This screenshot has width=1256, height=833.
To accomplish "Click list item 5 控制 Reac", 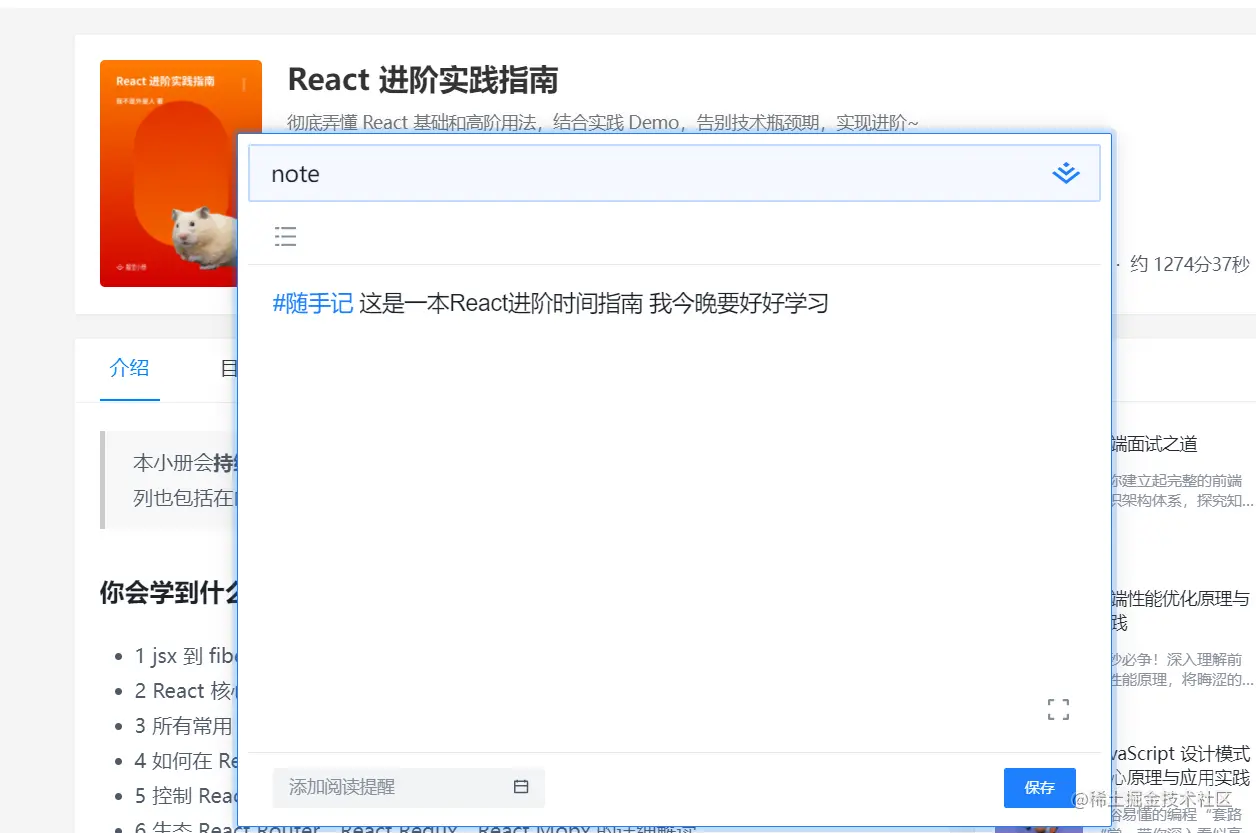I will [186, 796].
